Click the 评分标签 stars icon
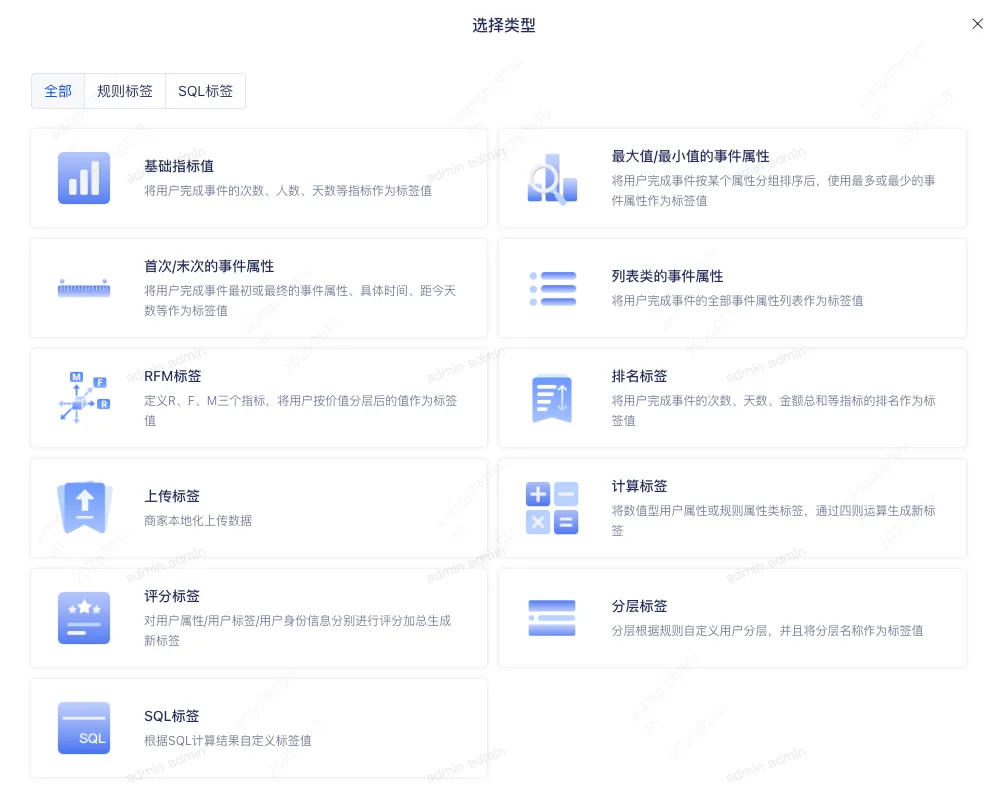This screenshot has height=788, width=1001. click(84, 618)
